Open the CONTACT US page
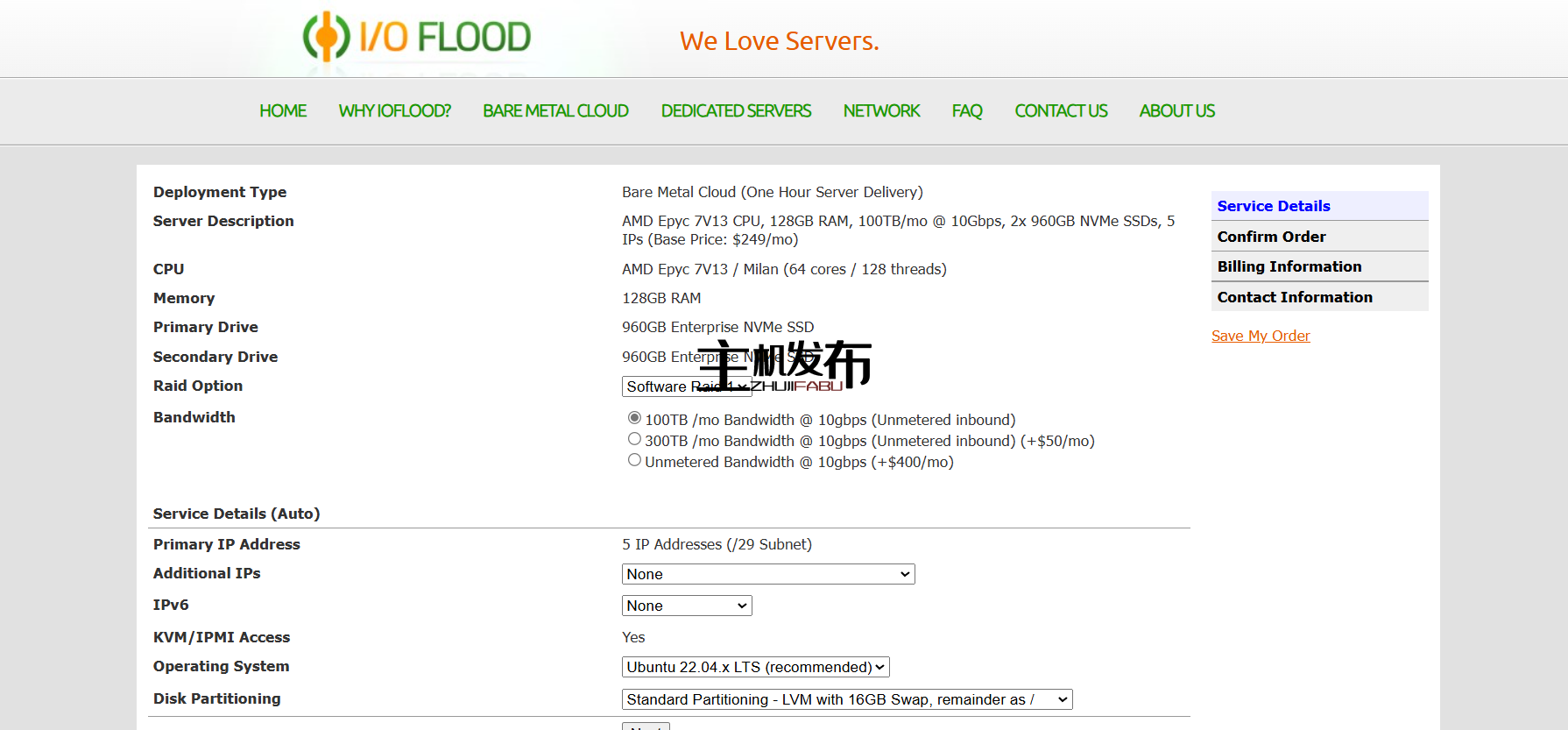This screenshot has height=730, width=1568. point(1061,111)
